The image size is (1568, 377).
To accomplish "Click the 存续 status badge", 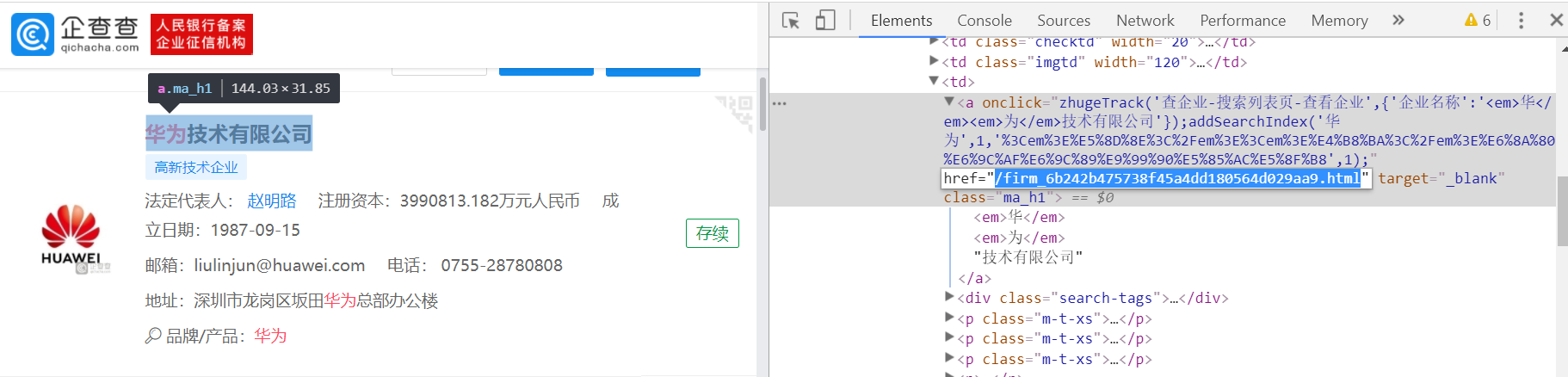I will [x=713, y=233].
